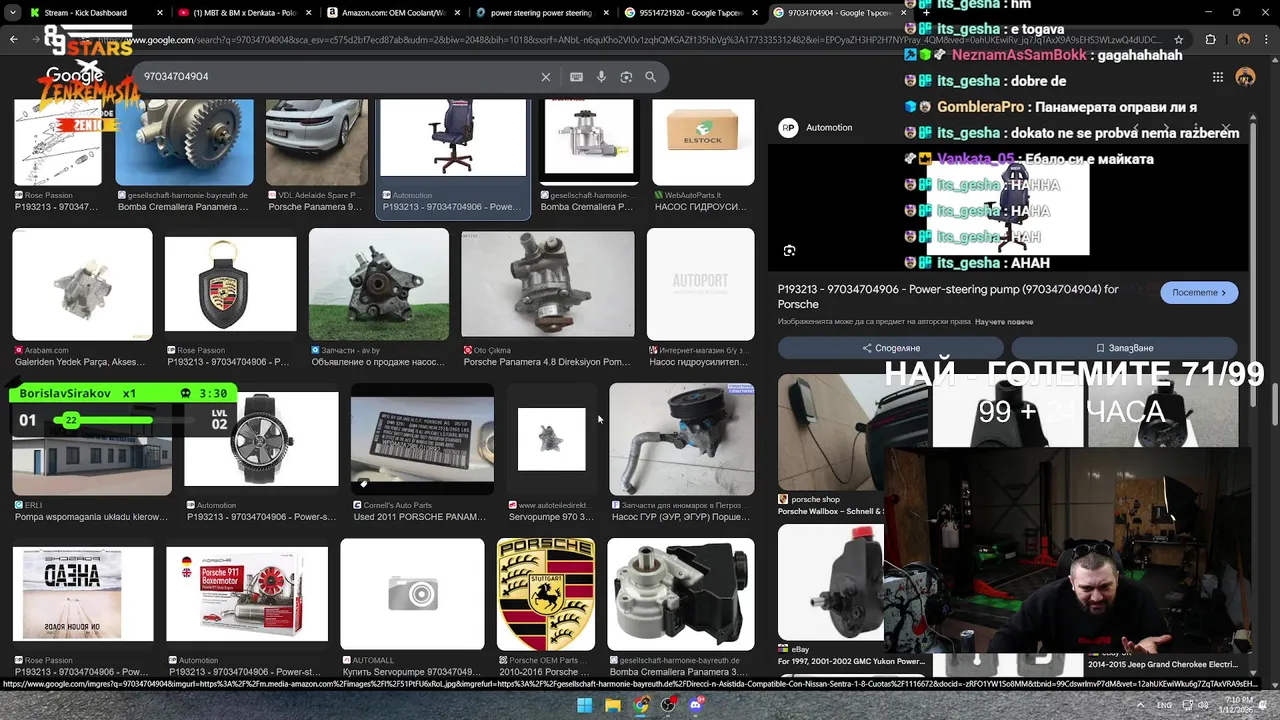Click the ENG language indicator
Viewport: 1280px width, 720px height.
coord(1164,705)
